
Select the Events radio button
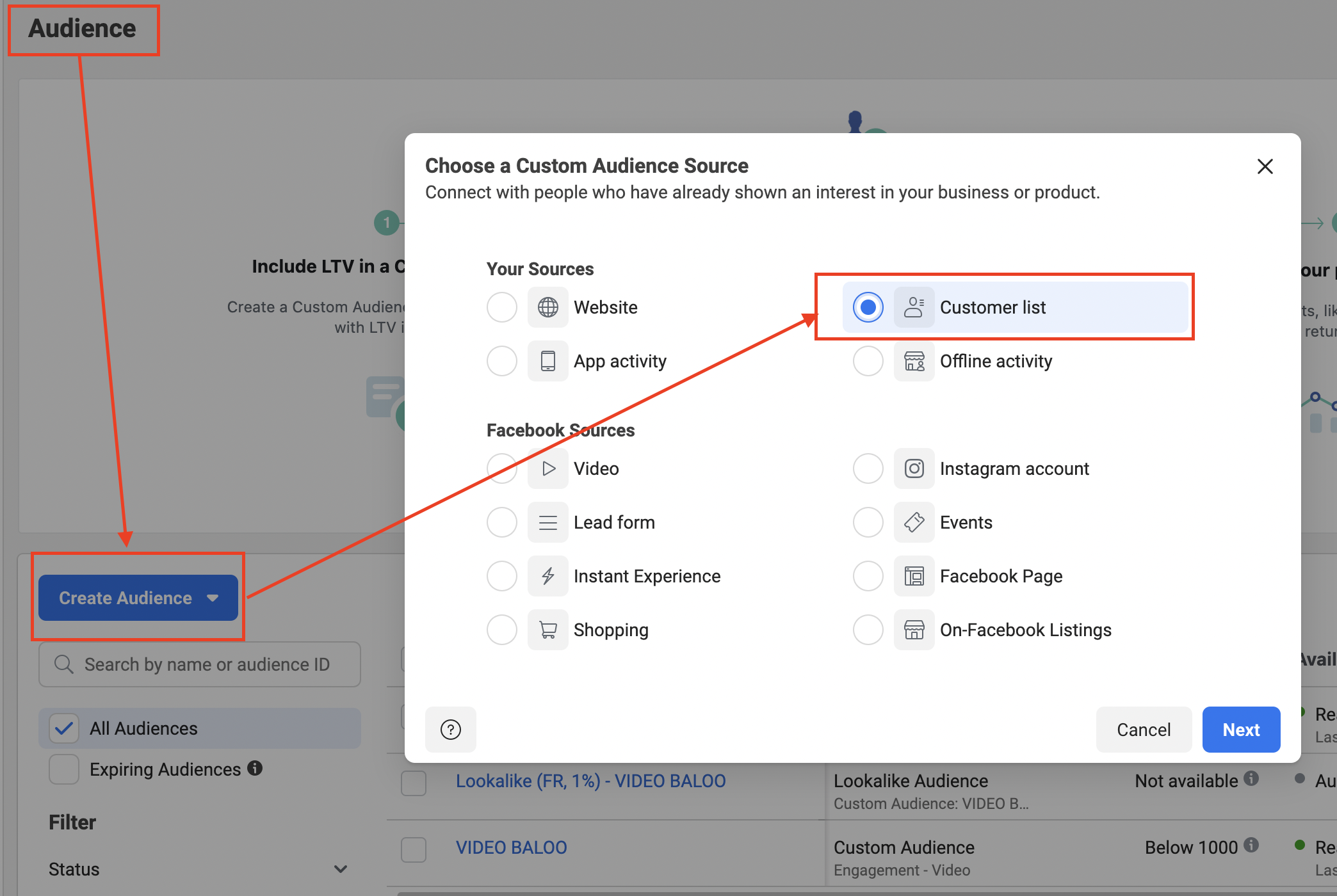(x=868, y=522)
